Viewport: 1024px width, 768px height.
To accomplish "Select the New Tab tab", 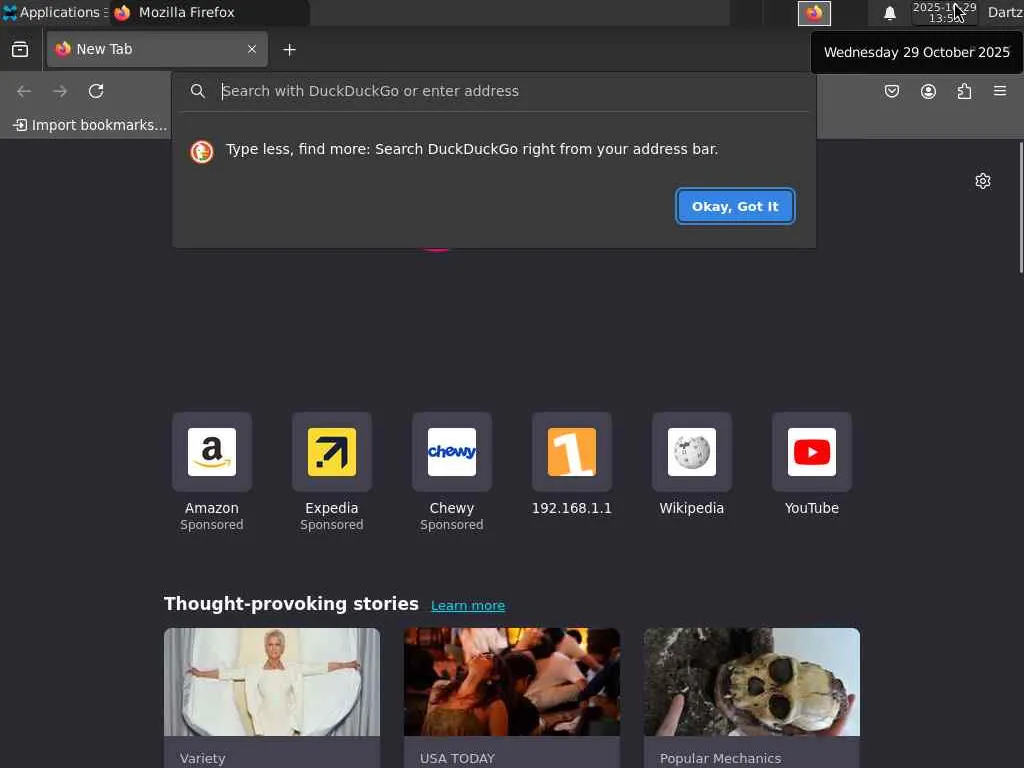I will pos(157,49).
